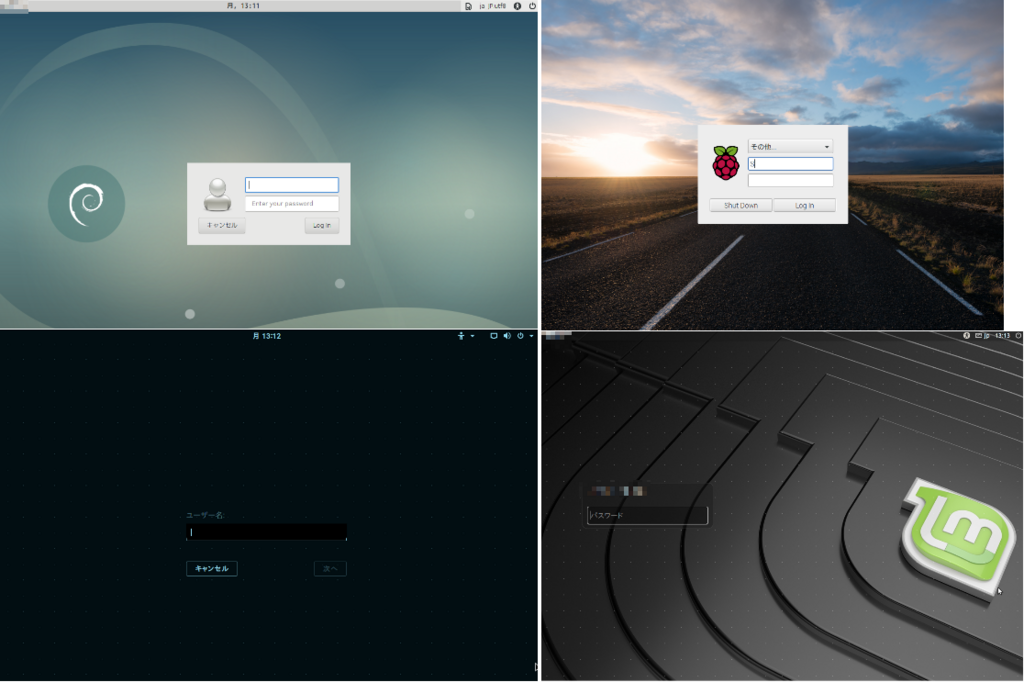This screenshot has height=682, width=1024.
Task: Click the power icon in the Debian top panel
Action: 532,6
